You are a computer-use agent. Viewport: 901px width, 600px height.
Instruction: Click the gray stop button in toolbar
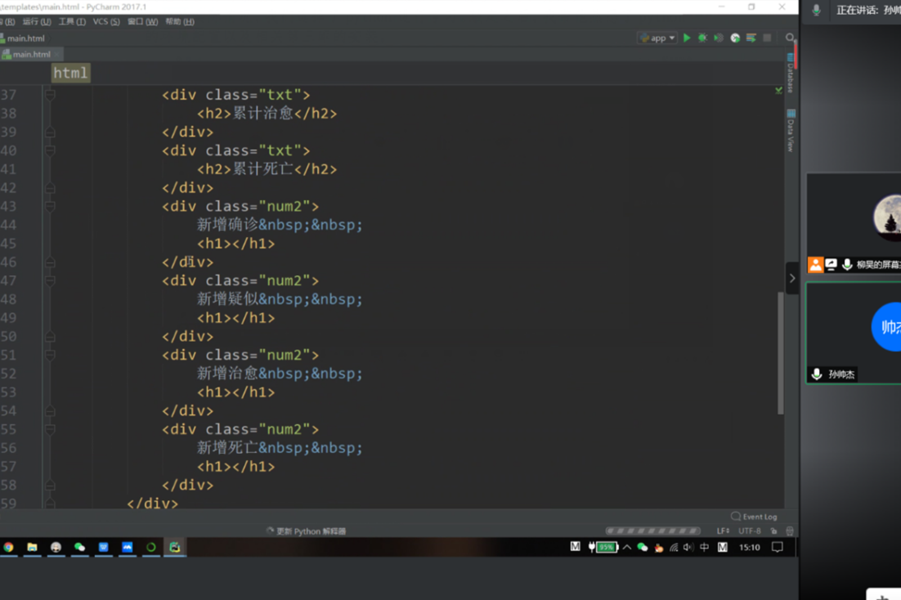click(x=767, y=38)
